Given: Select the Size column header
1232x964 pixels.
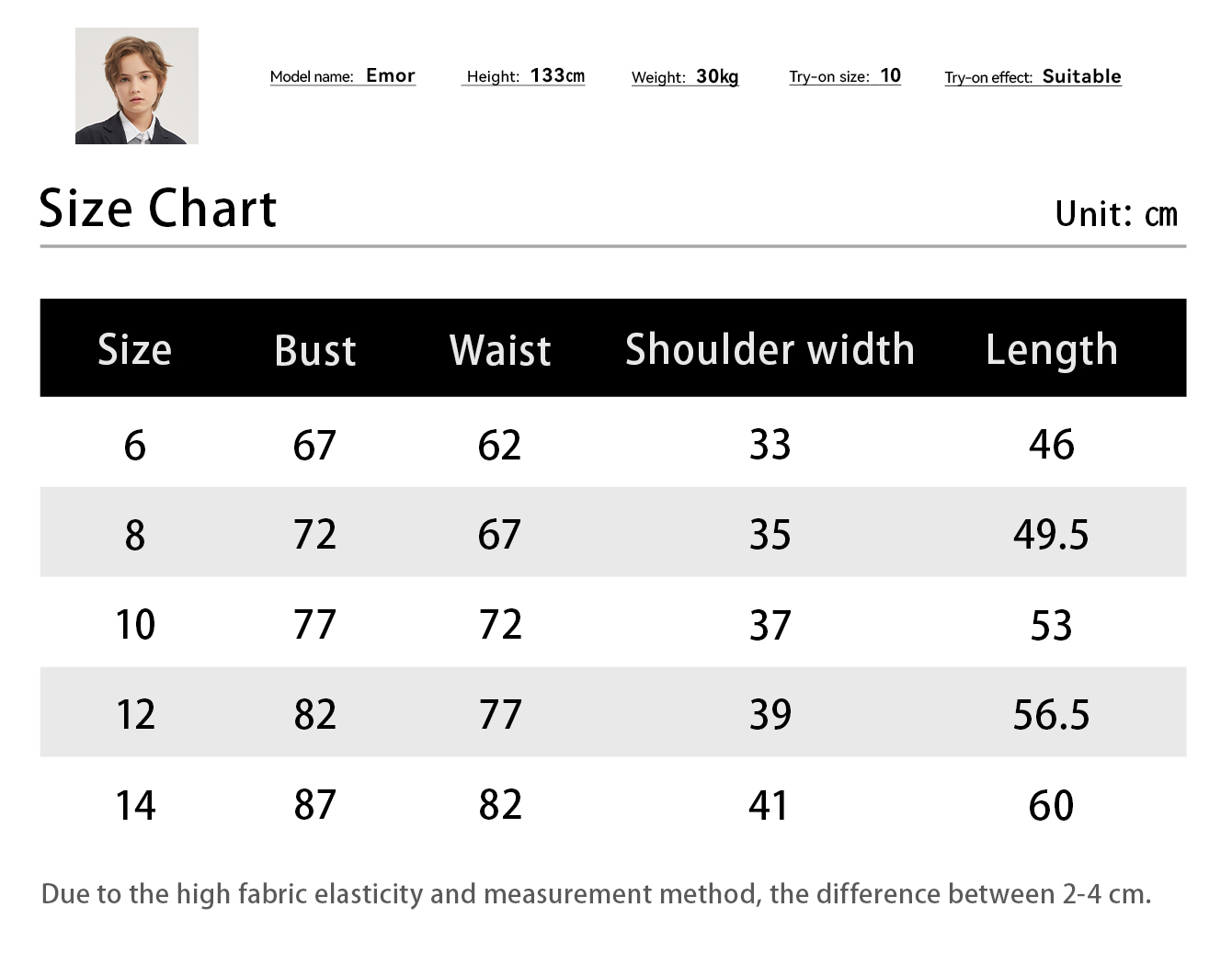Looking at the screenshot, I should [135, 350].
